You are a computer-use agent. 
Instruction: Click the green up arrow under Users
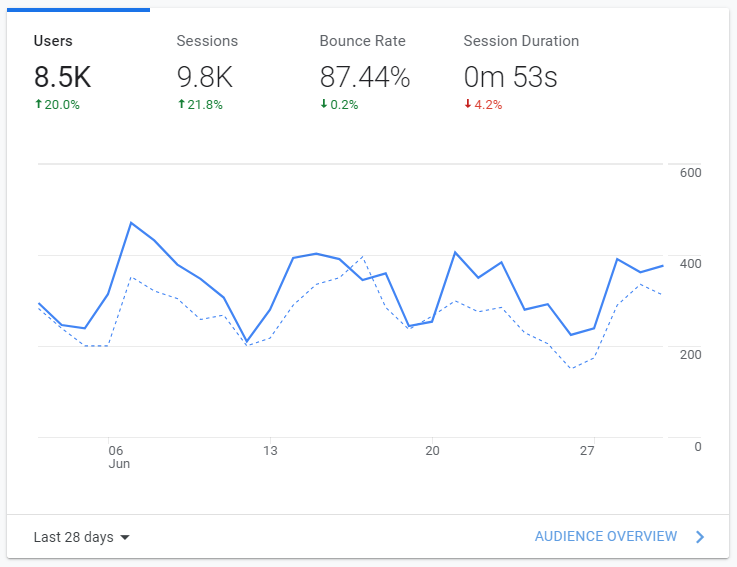click(39, 104)
